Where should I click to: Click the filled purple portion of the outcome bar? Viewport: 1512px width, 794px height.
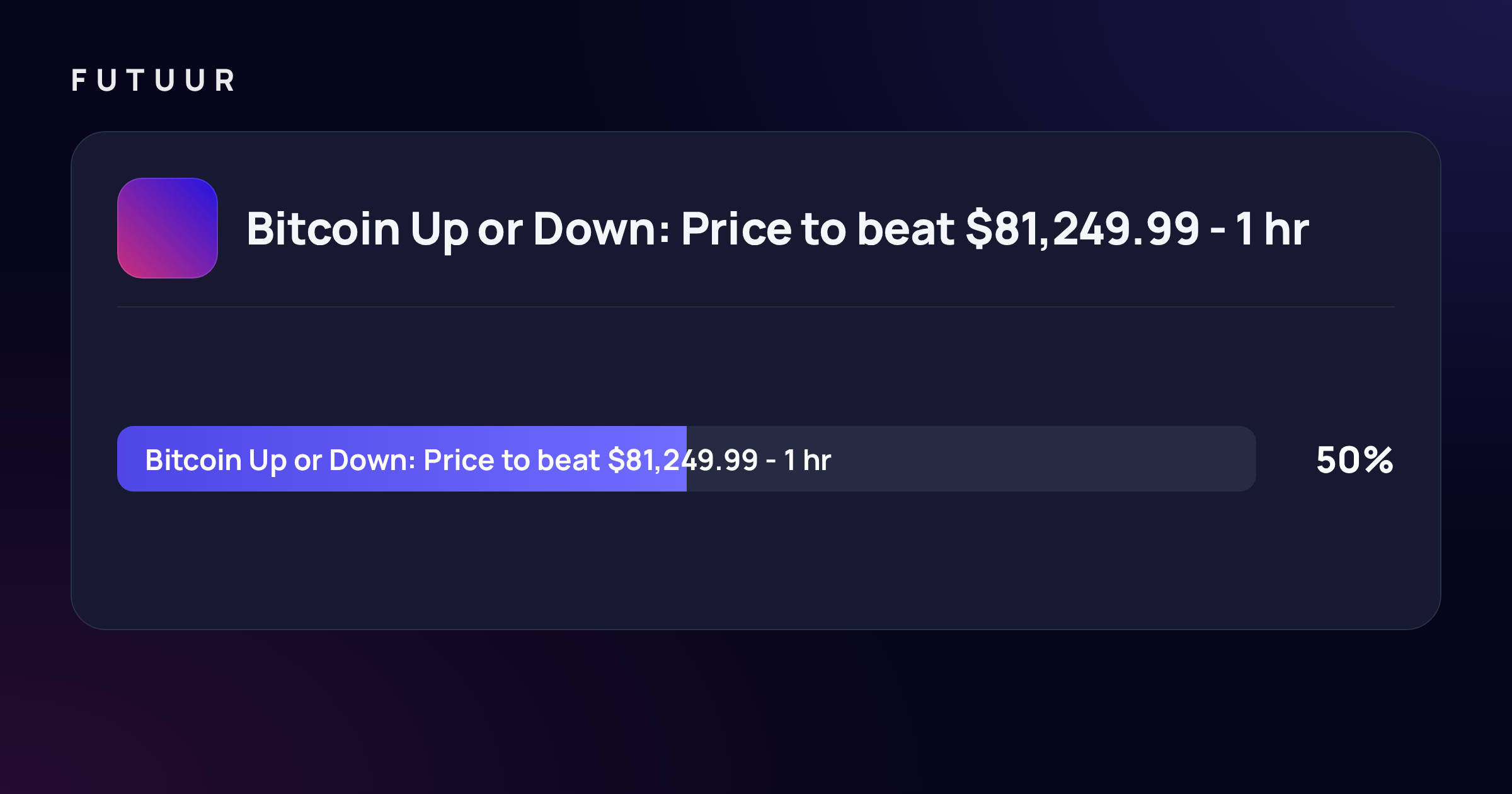[x=402, y=459]
